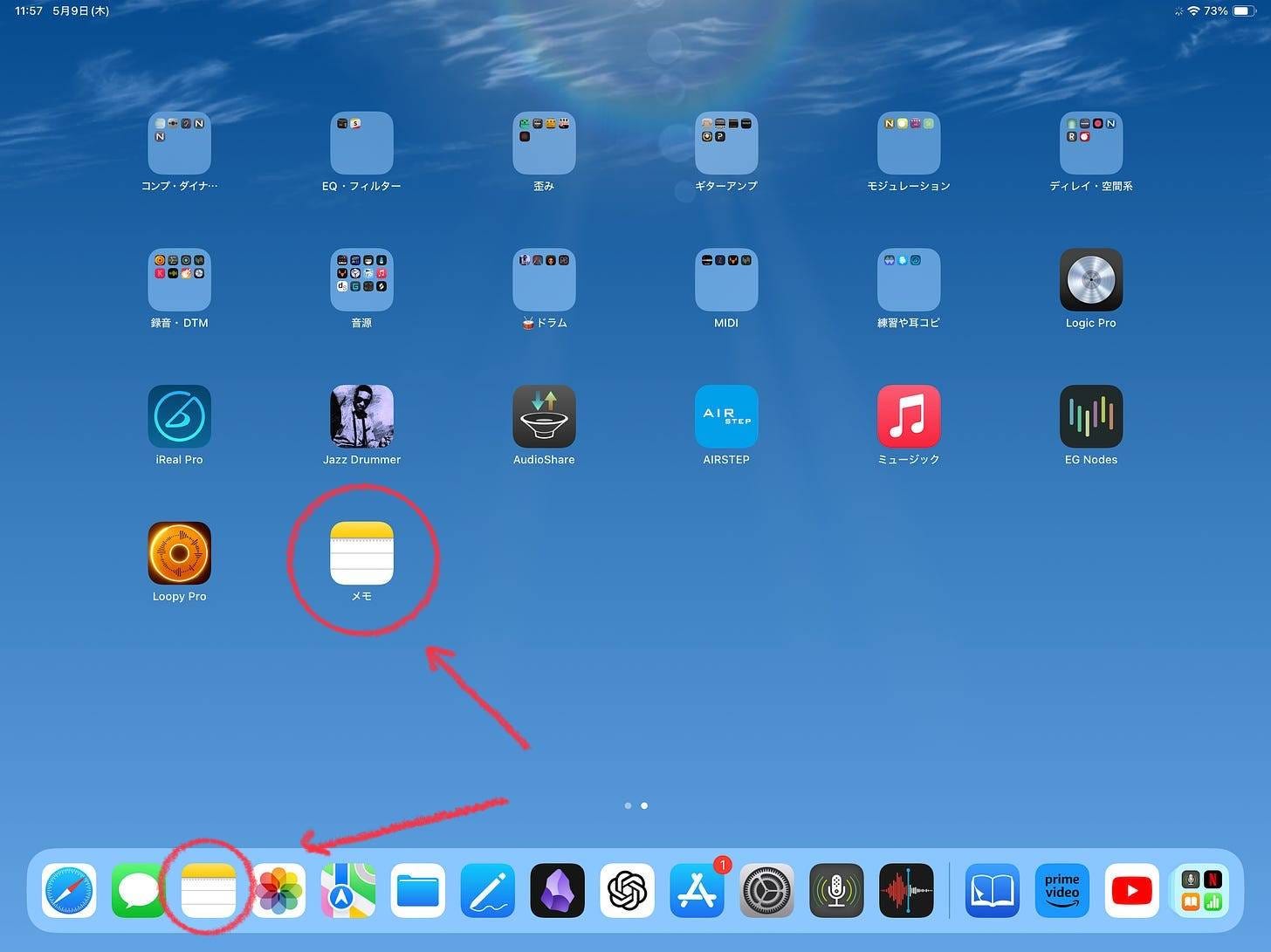Open the ドラム folder
The width and height of the screenshot is (1271, 952).
(x=544, y=280)
